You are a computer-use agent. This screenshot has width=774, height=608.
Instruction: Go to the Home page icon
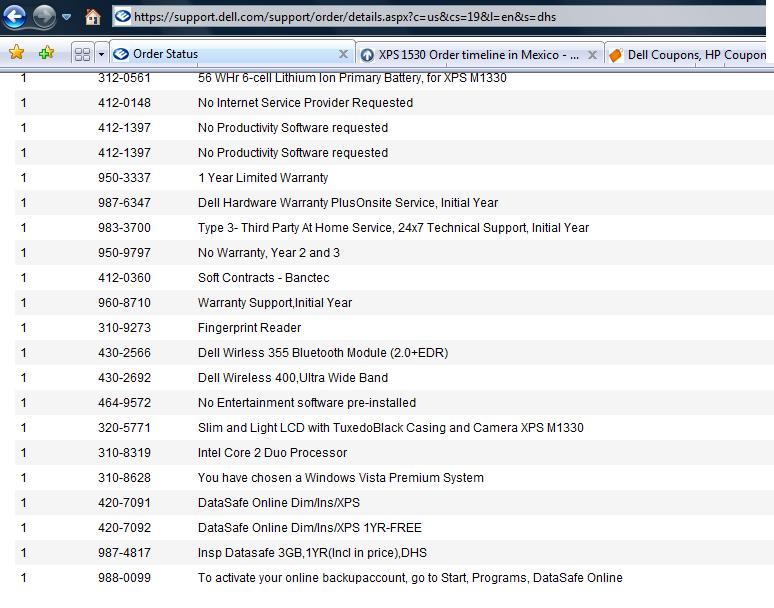(x=92, y=17)
